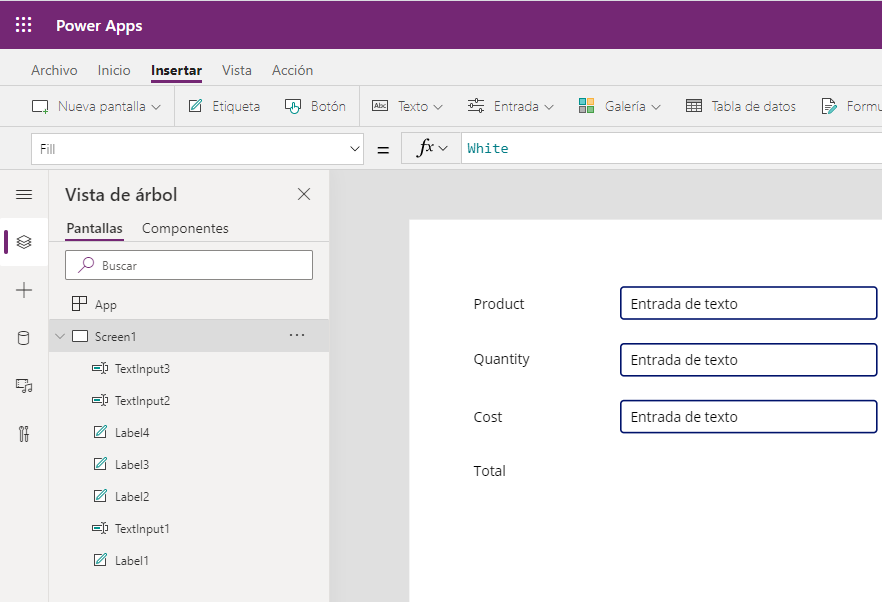Switch to the Componentes tab

[186, 228]
